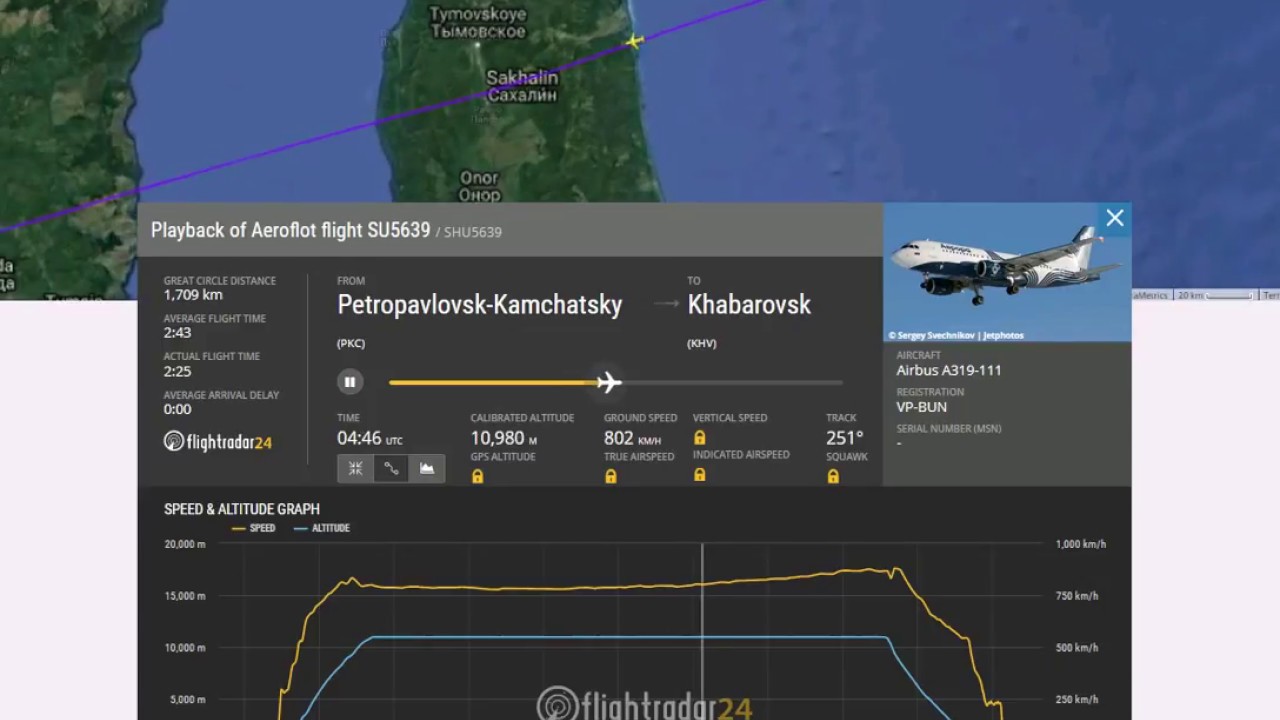Click the vertical time cursor in graph

coord(702,631)
